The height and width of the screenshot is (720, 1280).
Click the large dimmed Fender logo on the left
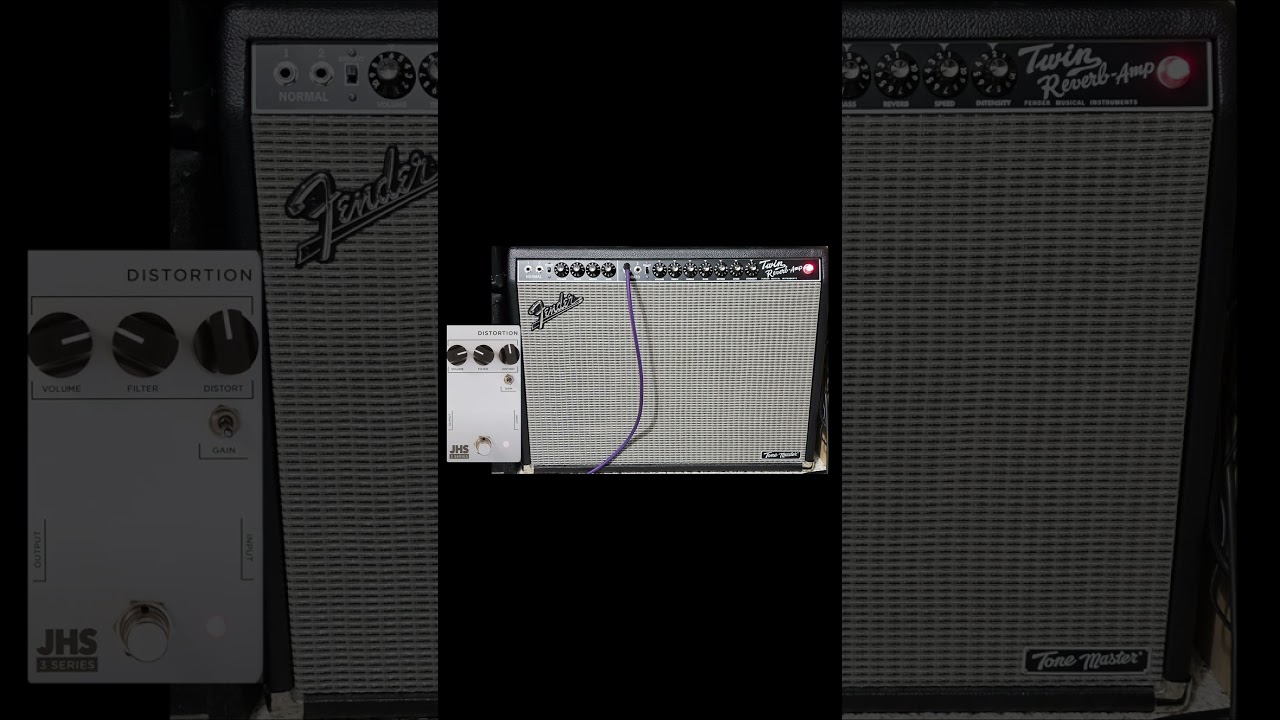coord(362,205)
